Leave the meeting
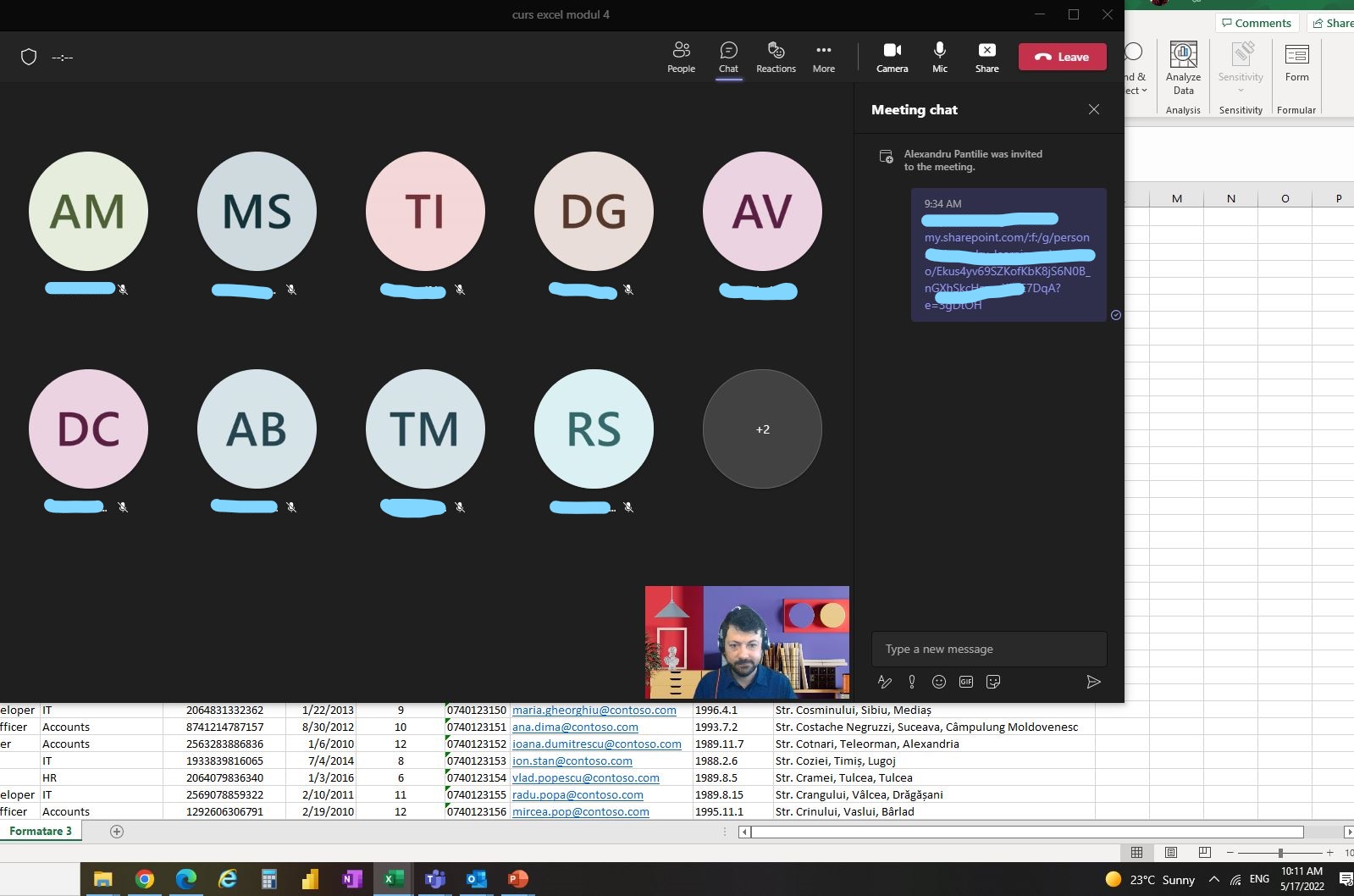The height and width of the screenshot is (896, 1354). tap(1062, 57)
